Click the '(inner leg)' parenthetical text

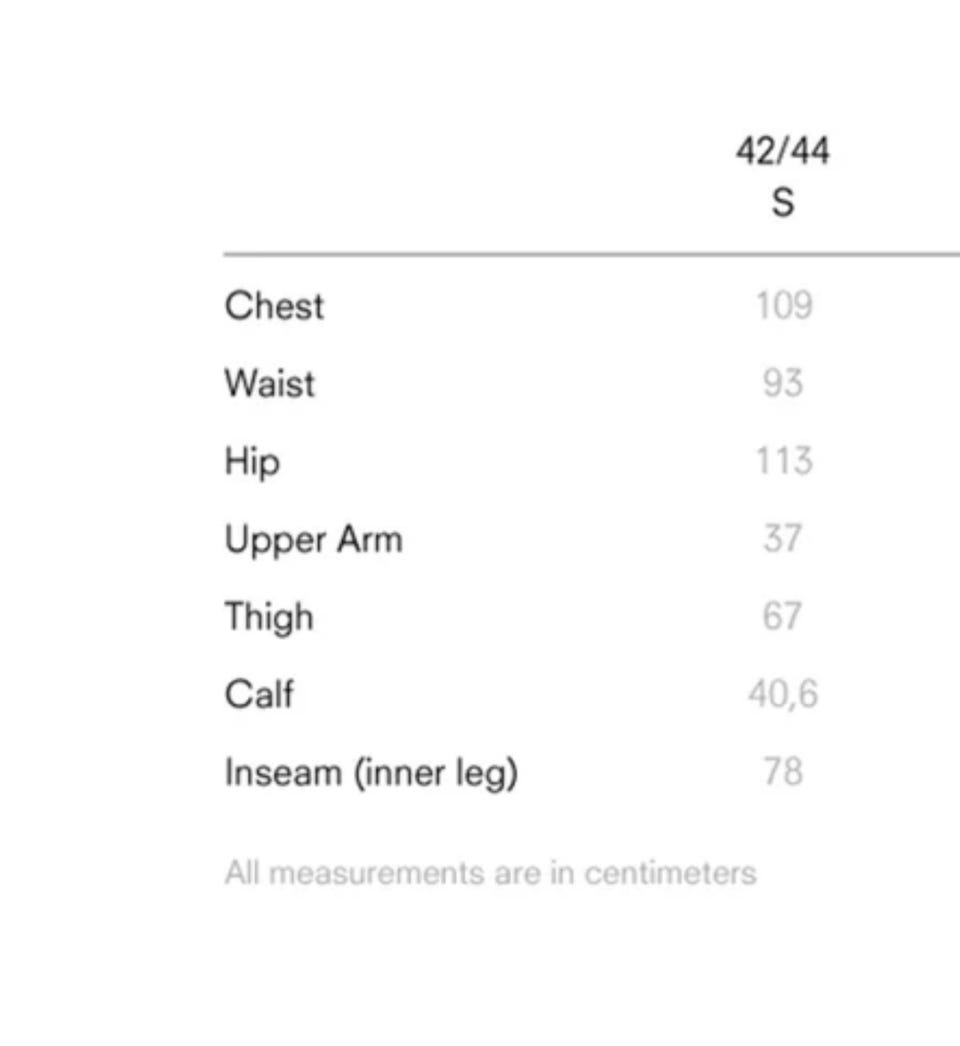click(x=436, y=773)
